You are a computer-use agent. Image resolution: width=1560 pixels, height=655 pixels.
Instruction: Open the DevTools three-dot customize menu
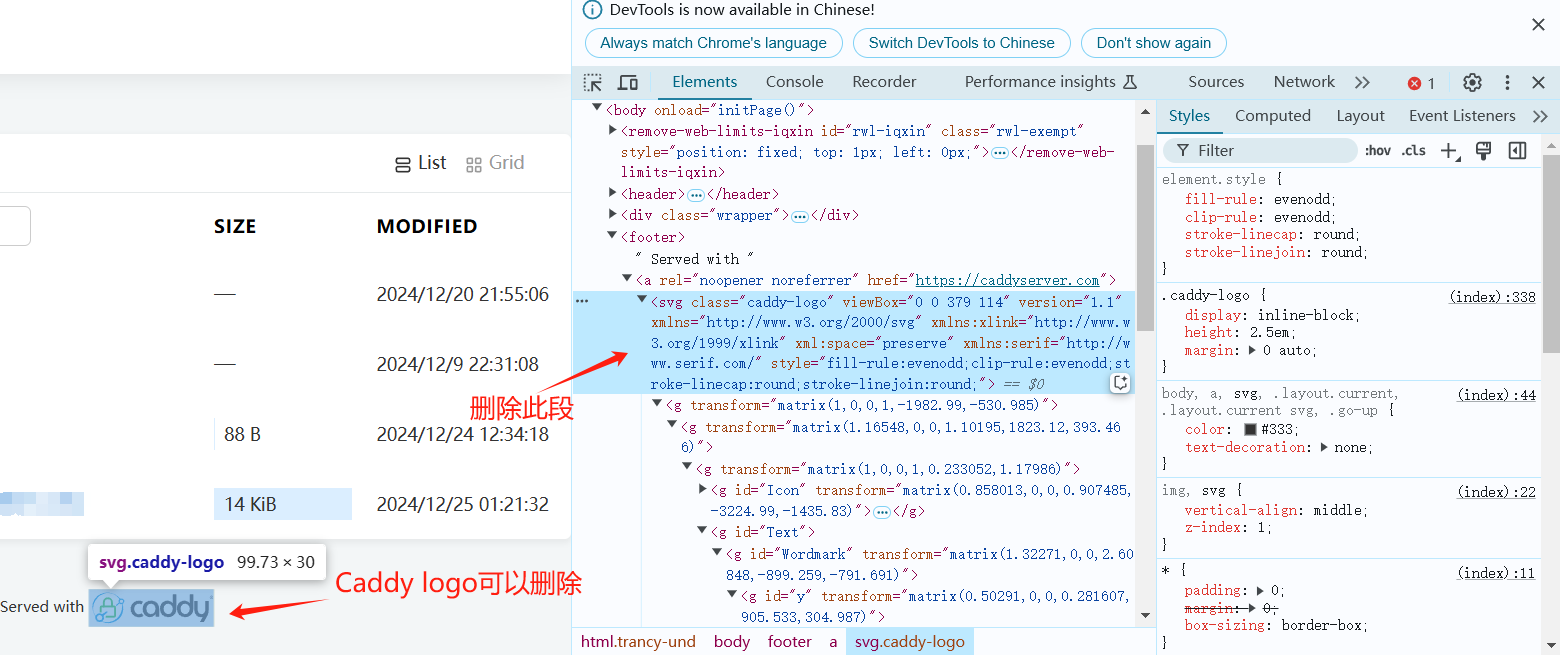tap(1507, 83)
